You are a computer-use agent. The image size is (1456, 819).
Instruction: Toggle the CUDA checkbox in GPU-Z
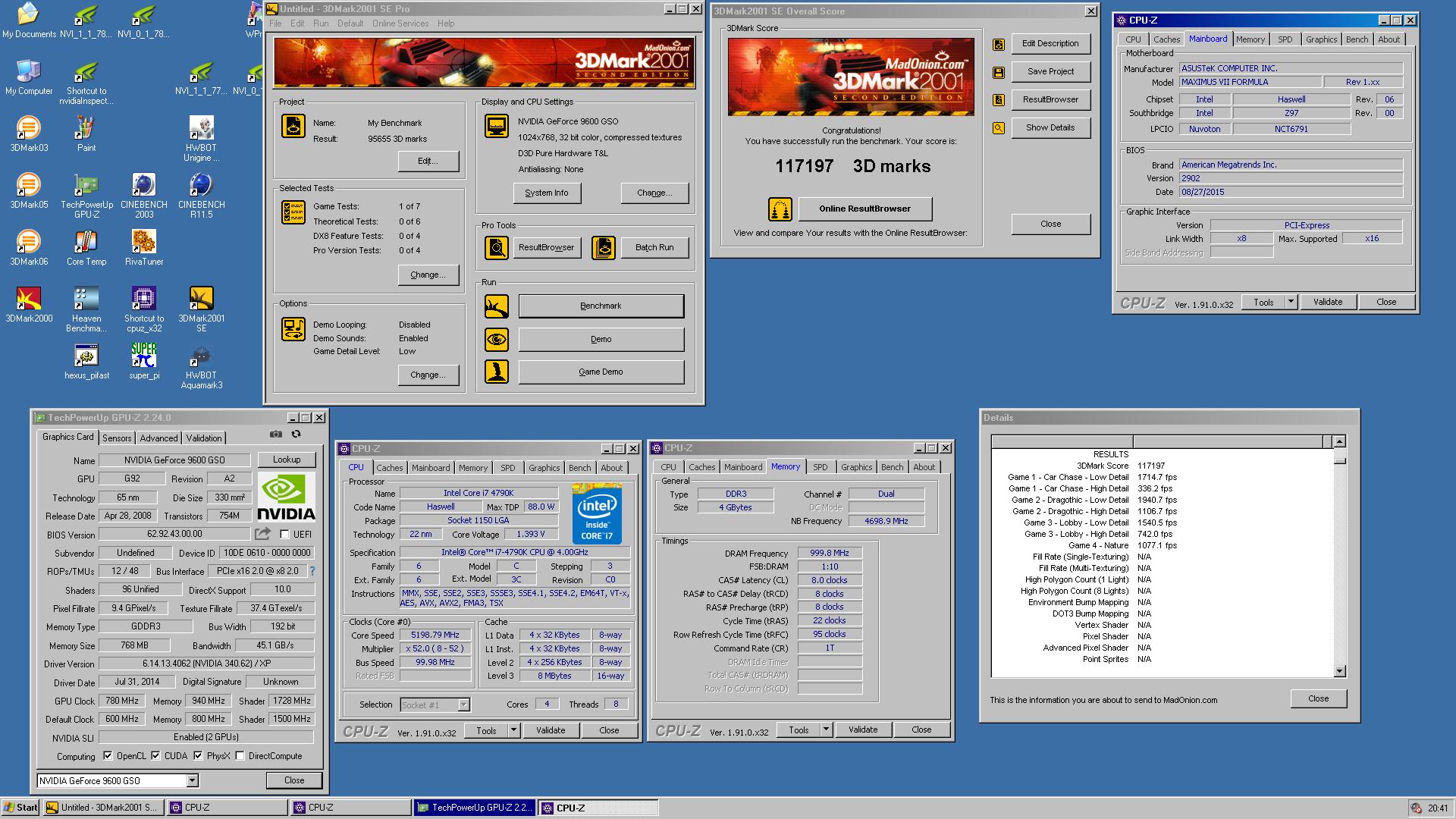click(x=155, y=756)
